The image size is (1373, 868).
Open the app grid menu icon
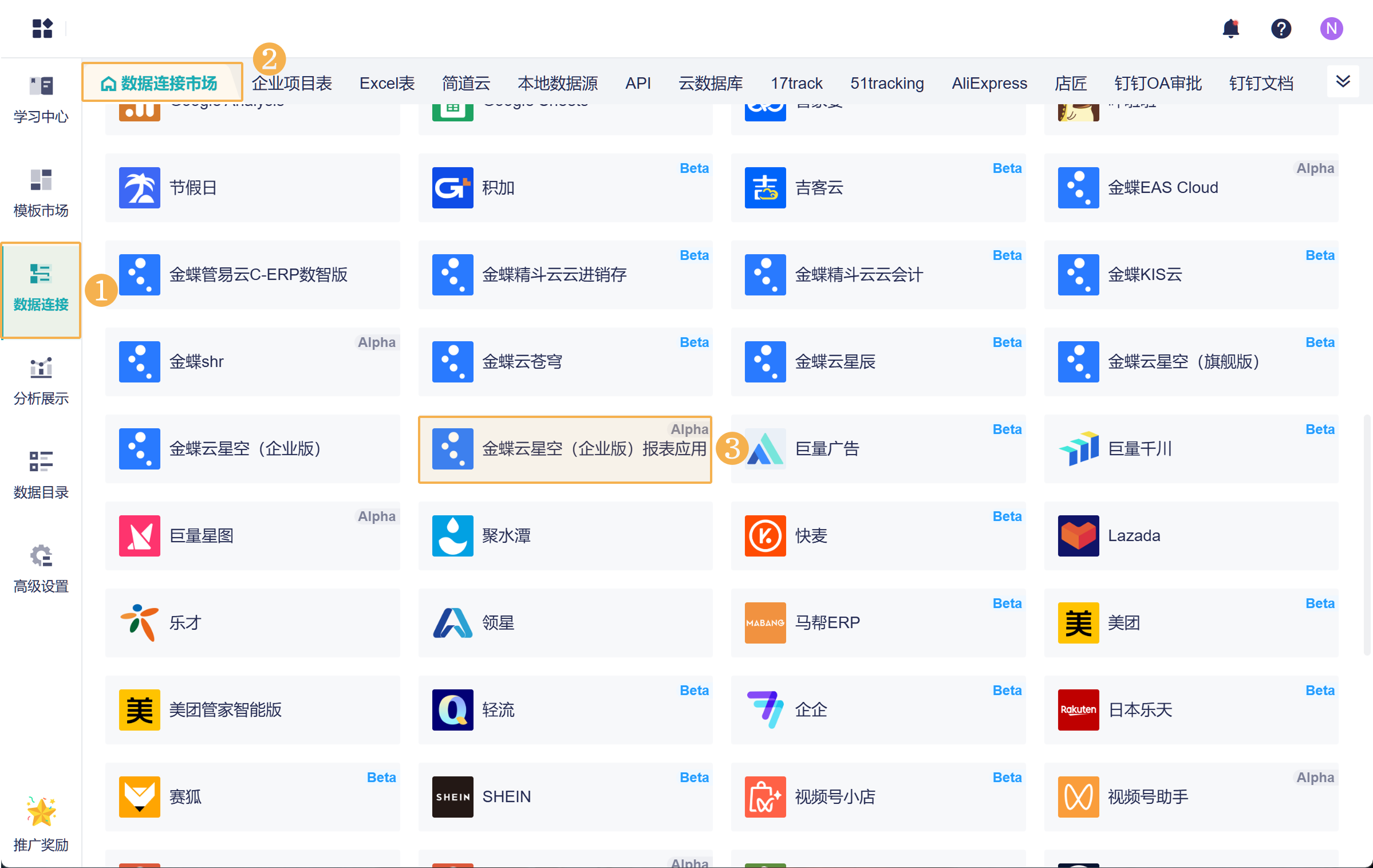[42, 28]
